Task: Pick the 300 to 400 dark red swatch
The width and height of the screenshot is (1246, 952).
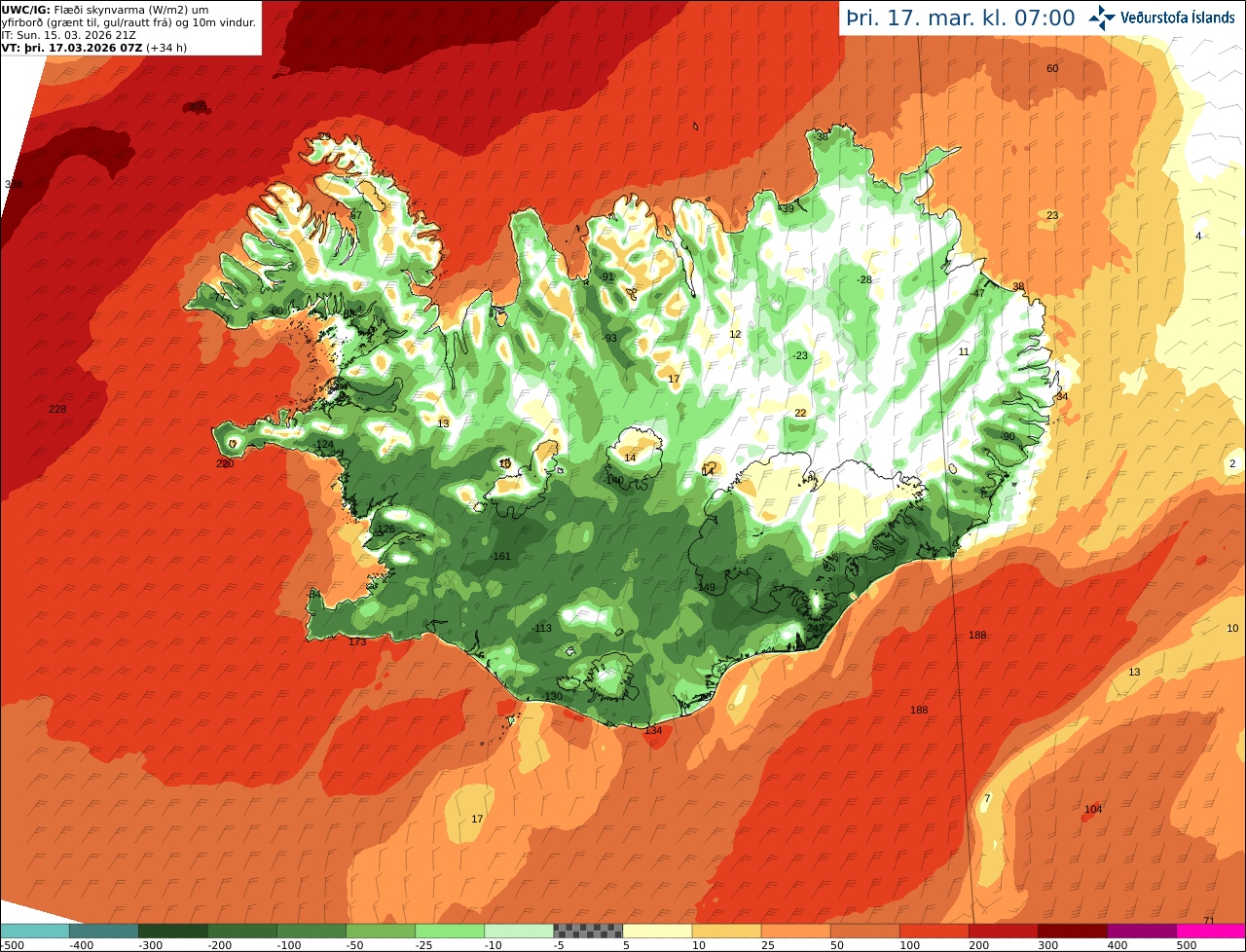Action: 1072,931
